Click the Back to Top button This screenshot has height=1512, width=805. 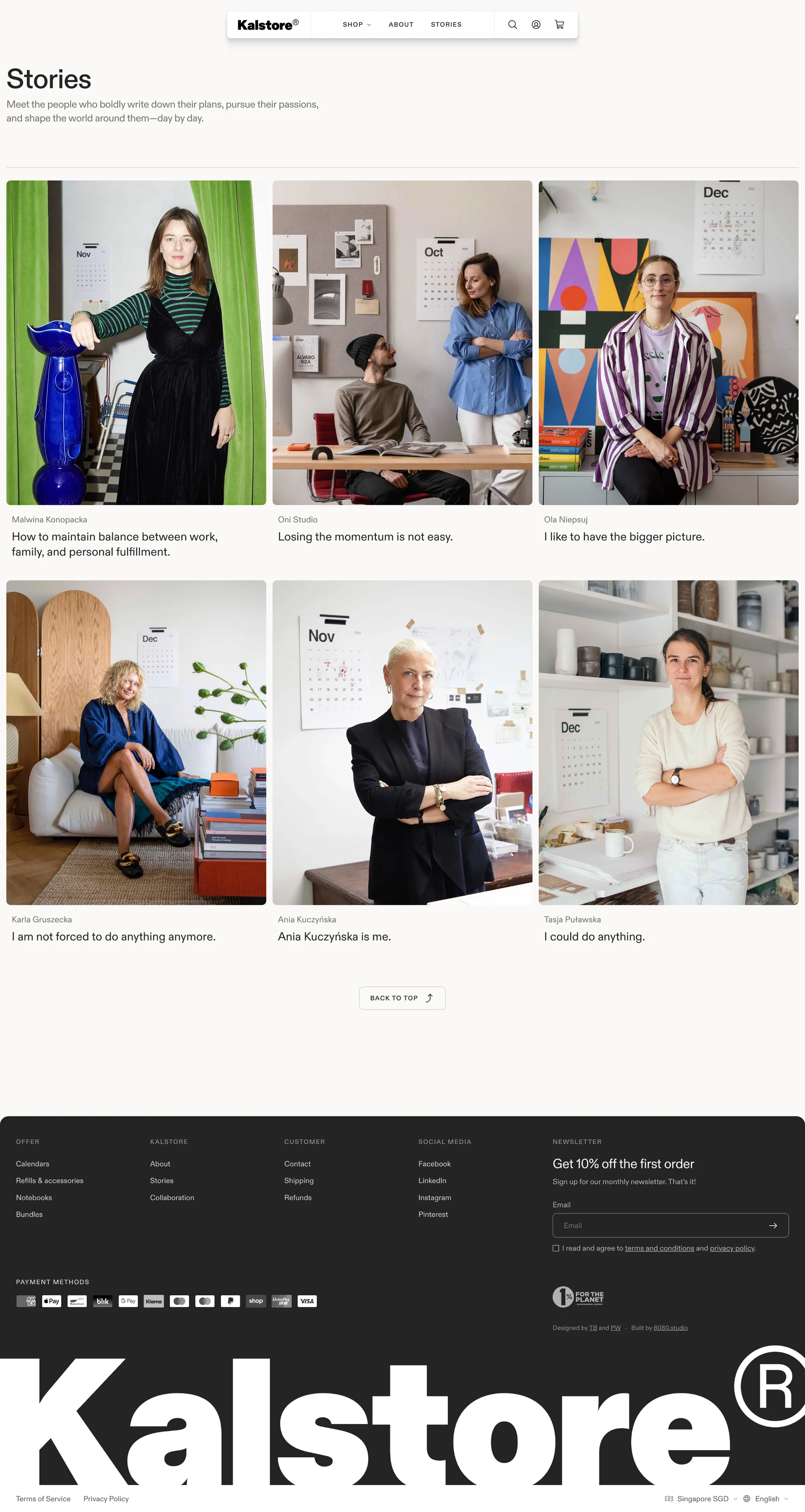(402, 998)
